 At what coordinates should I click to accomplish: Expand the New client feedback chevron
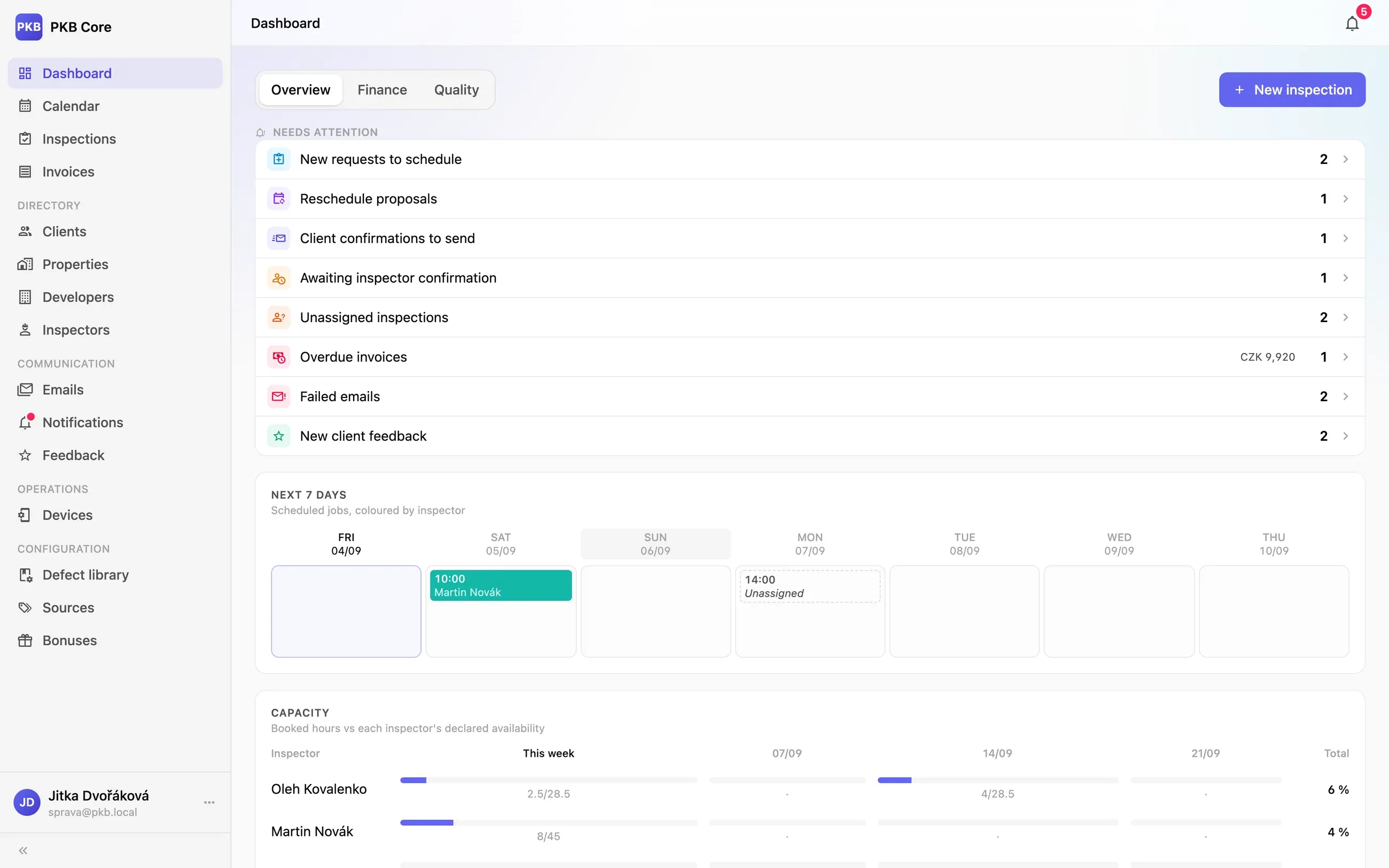pos(1345,436)
